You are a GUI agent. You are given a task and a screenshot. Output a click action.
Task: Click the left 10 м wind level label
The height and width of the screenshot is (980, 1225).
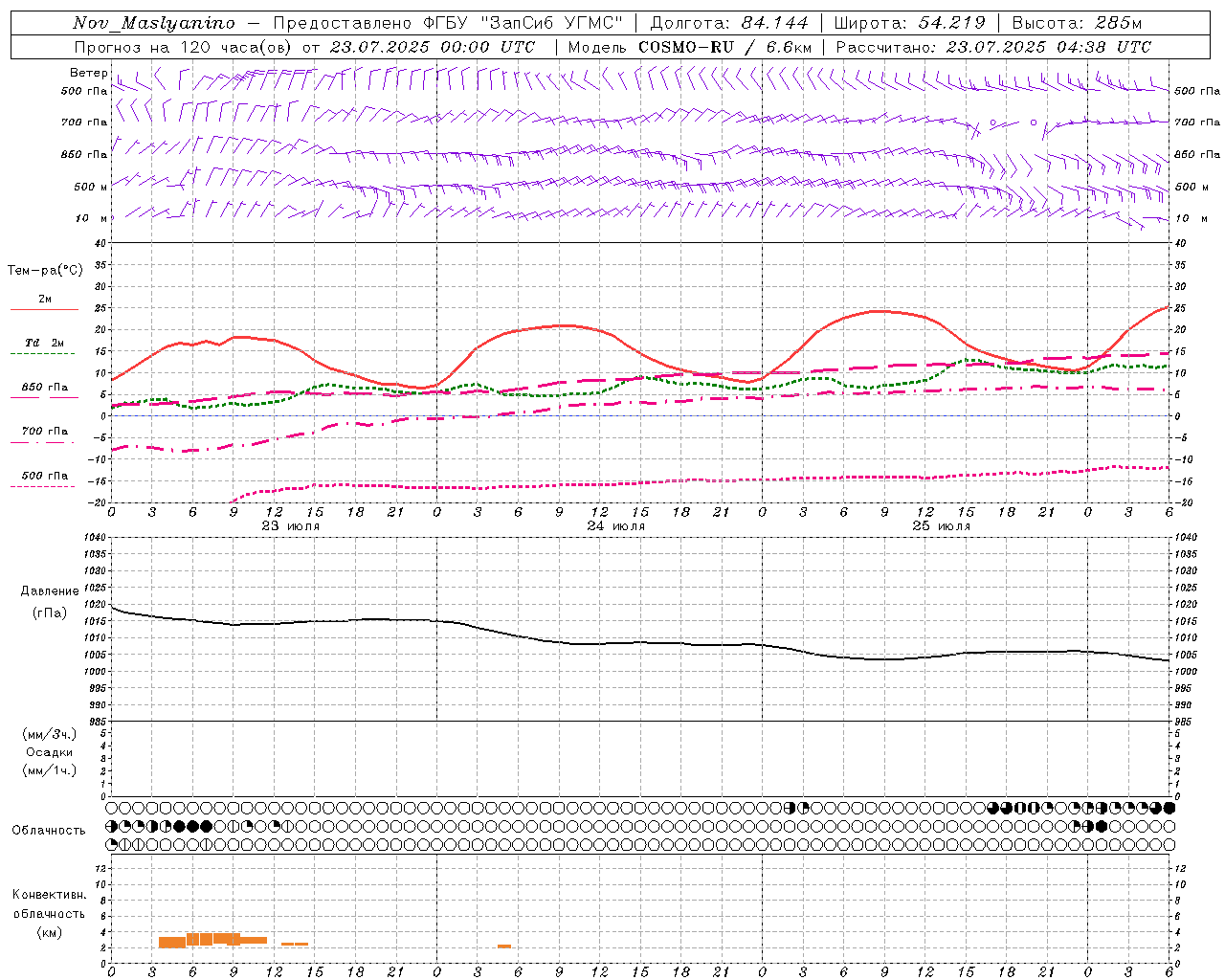tap(91, 218)
